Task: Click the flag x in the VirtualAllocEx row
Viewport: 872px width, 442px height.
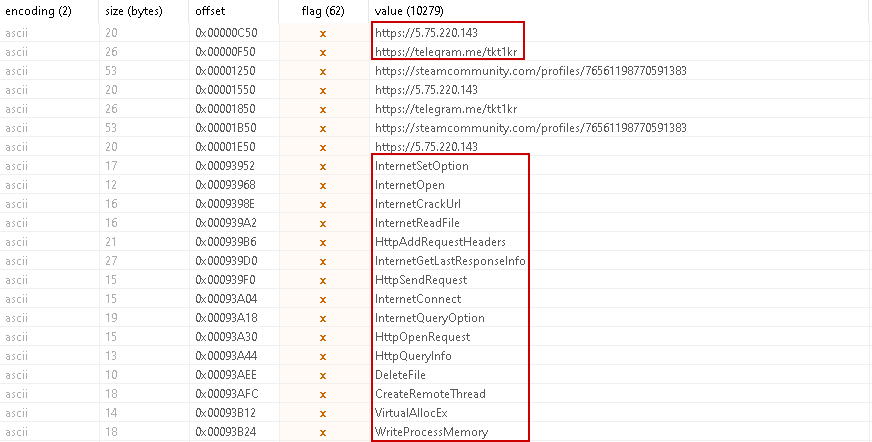Action: [323, 413]
